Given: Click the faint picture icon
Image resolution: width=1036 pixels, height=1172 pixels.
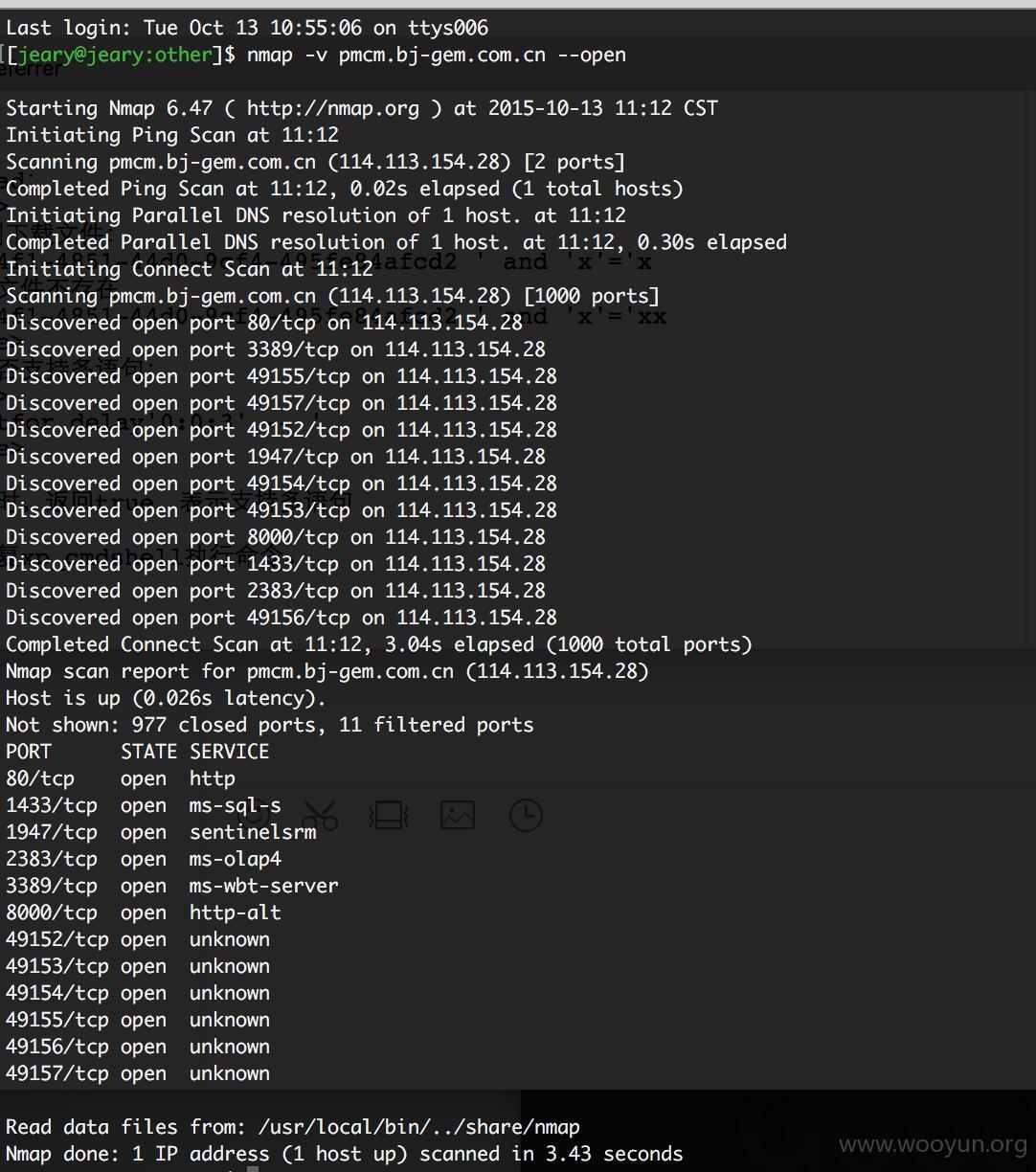Looking at the screenshot, I should 458,815.
